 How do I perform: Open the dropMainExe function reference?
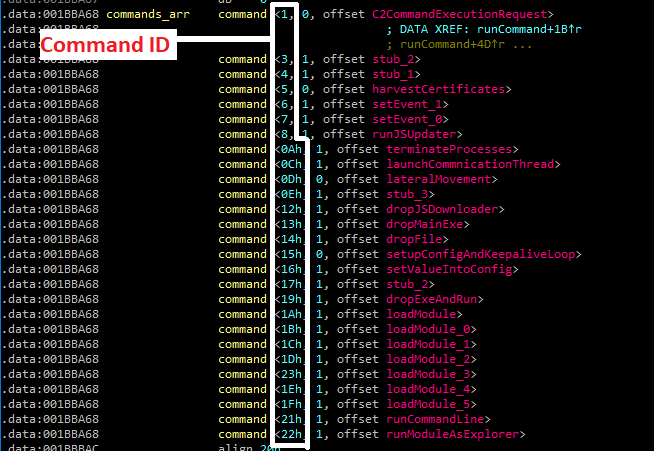pyautogui.click(x=425, y=224)
